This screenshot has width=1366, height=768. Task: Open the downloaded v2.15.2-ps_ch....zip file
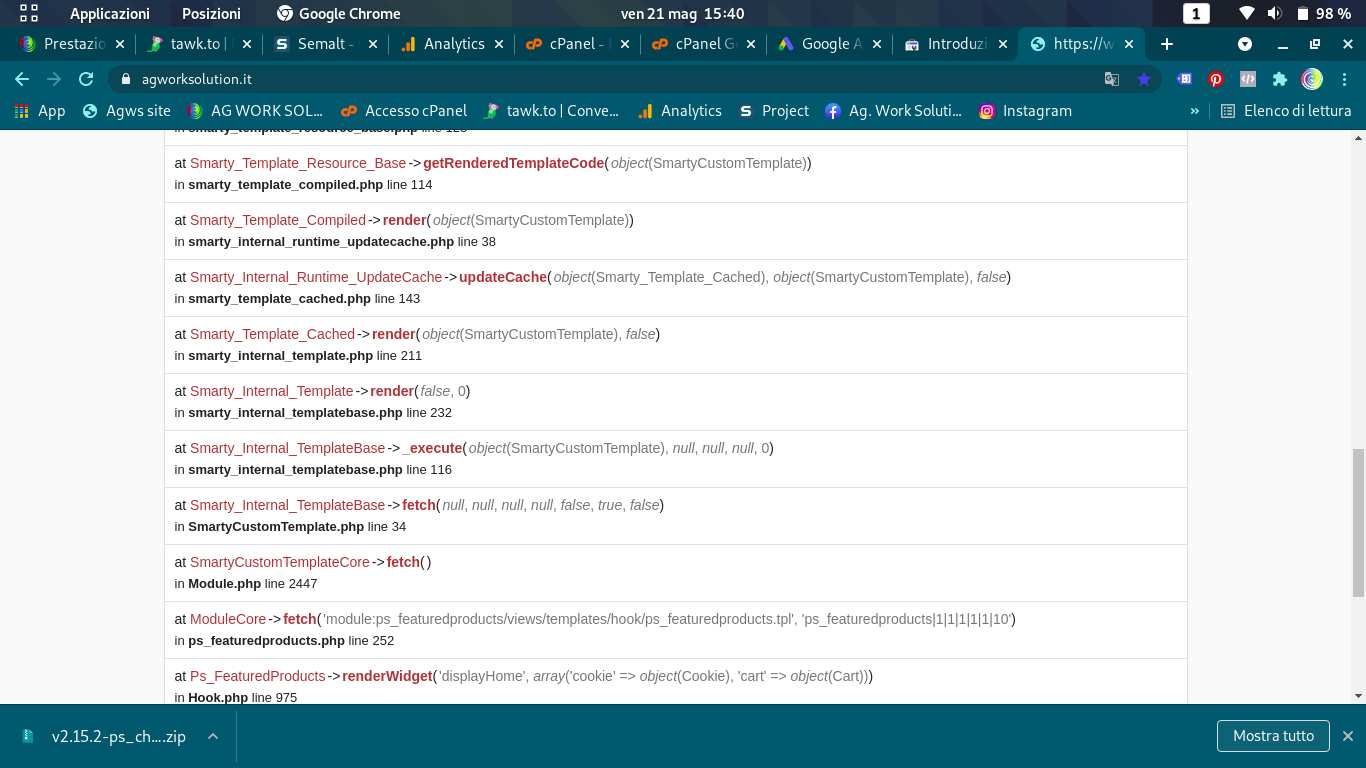pos(104,736)
